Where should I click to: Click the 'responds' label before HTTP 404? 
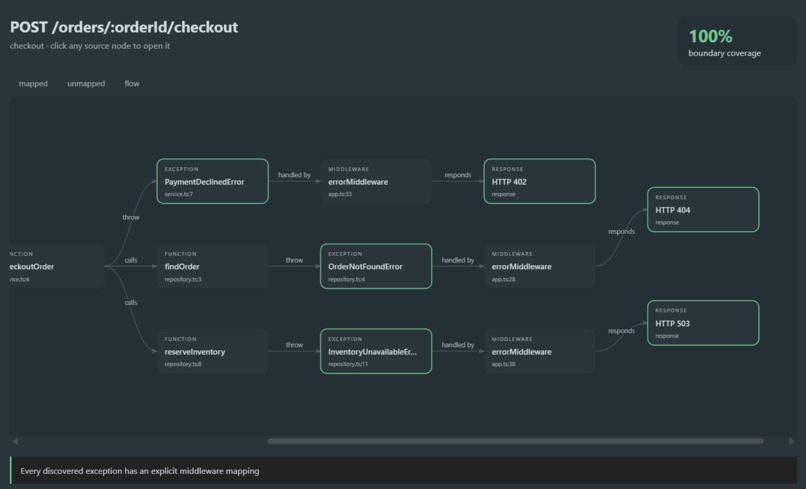coord(621,231)
